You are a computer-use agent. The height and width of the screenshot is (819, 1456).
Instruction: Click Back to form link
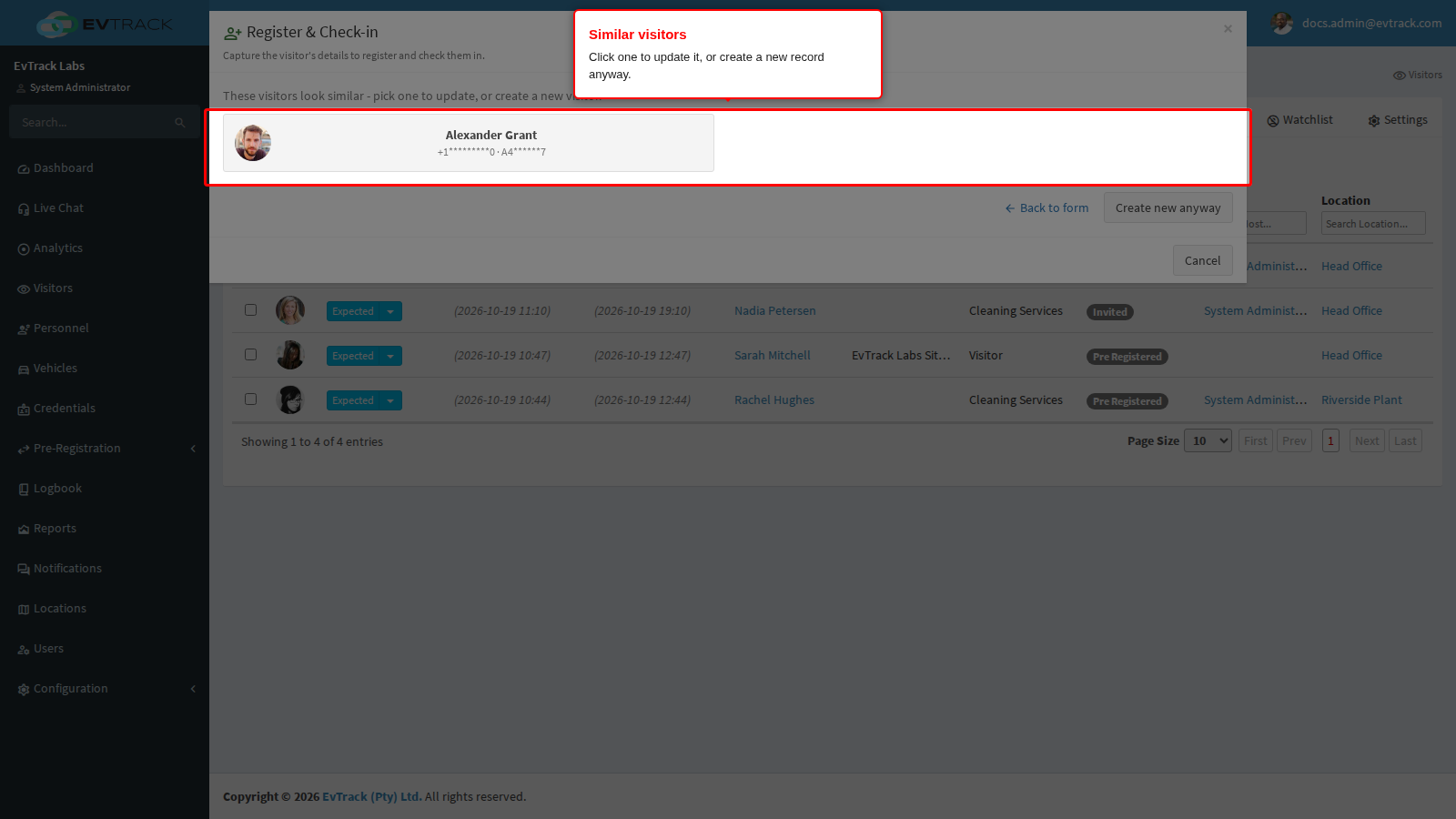pyautogui.click(x=1046, y=208)
